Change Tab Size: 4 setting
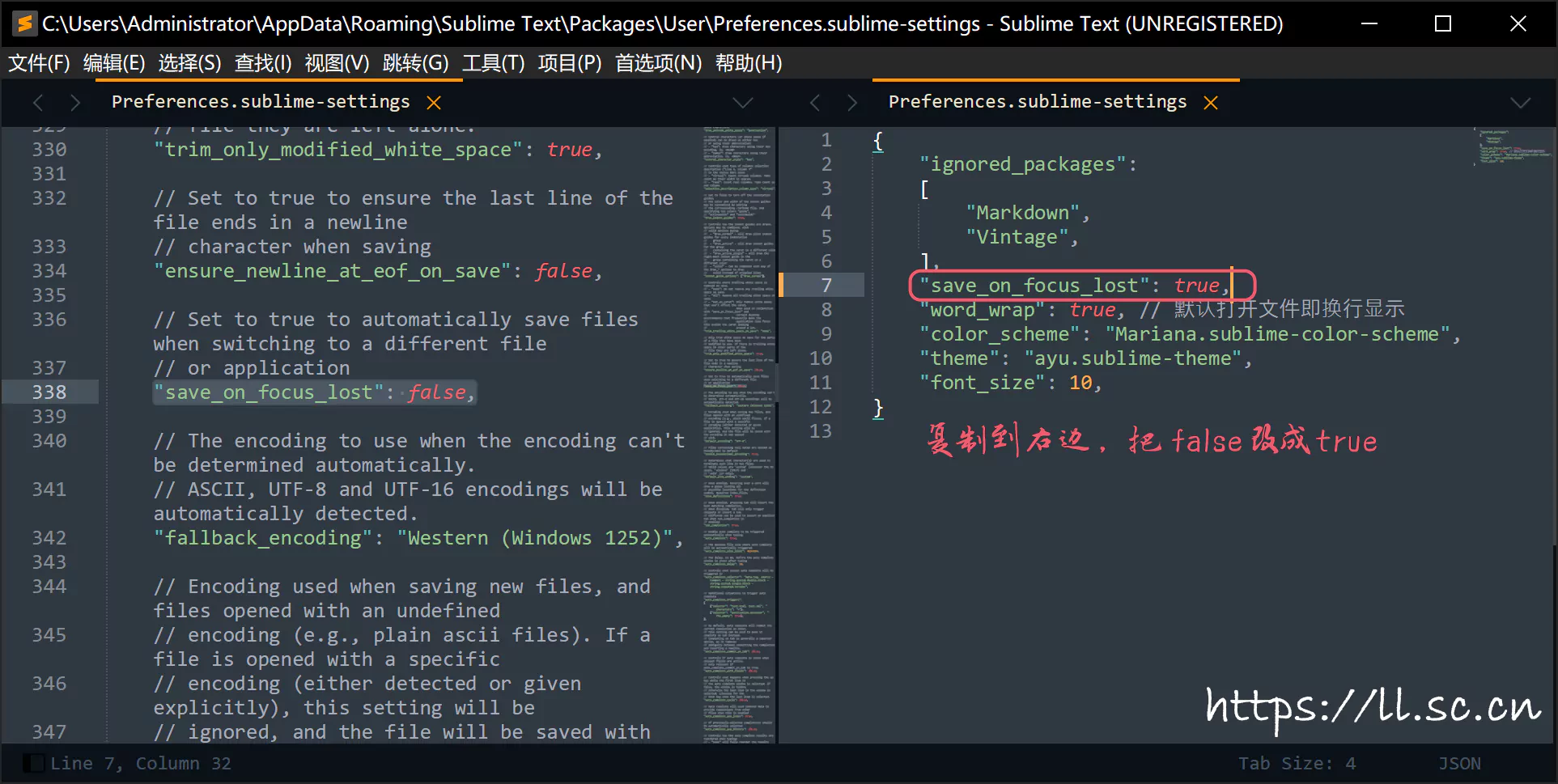This screenshot has height=784, width=1558. pos(1297,763)
